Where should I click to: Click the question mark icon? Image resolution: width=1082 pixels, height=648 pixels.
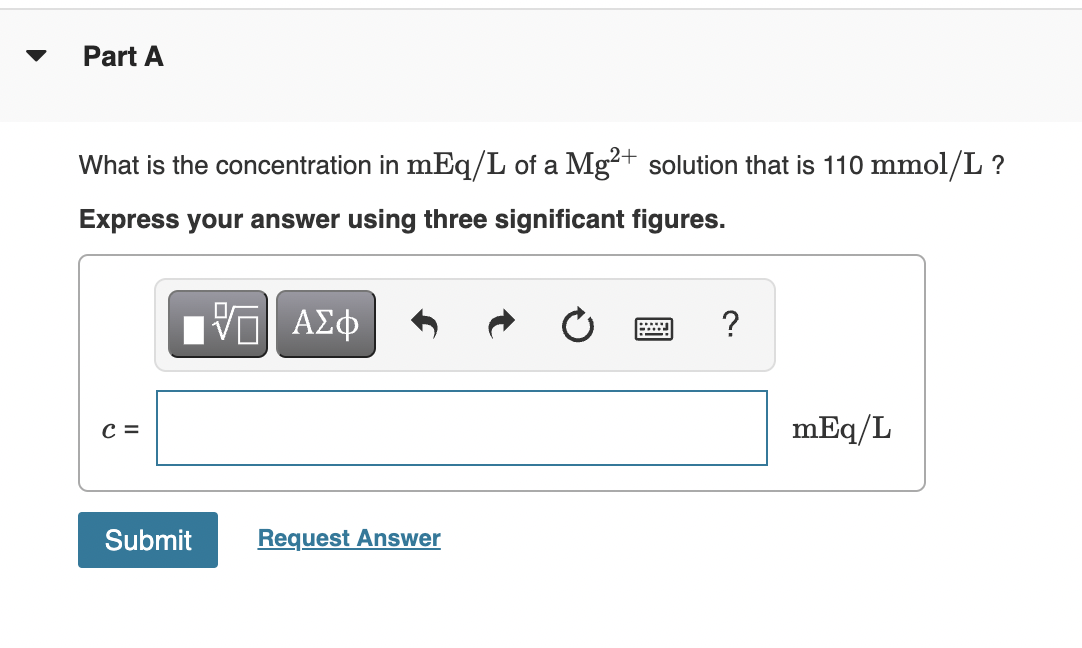tap(731, 324)
